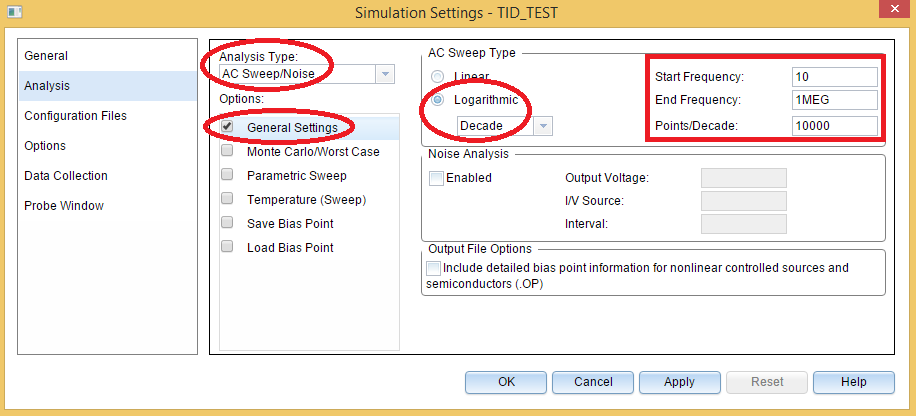The height and width of the screenshot is (416, 916).
Task: Confirm settings with OK button
Action: click(506, 382)
